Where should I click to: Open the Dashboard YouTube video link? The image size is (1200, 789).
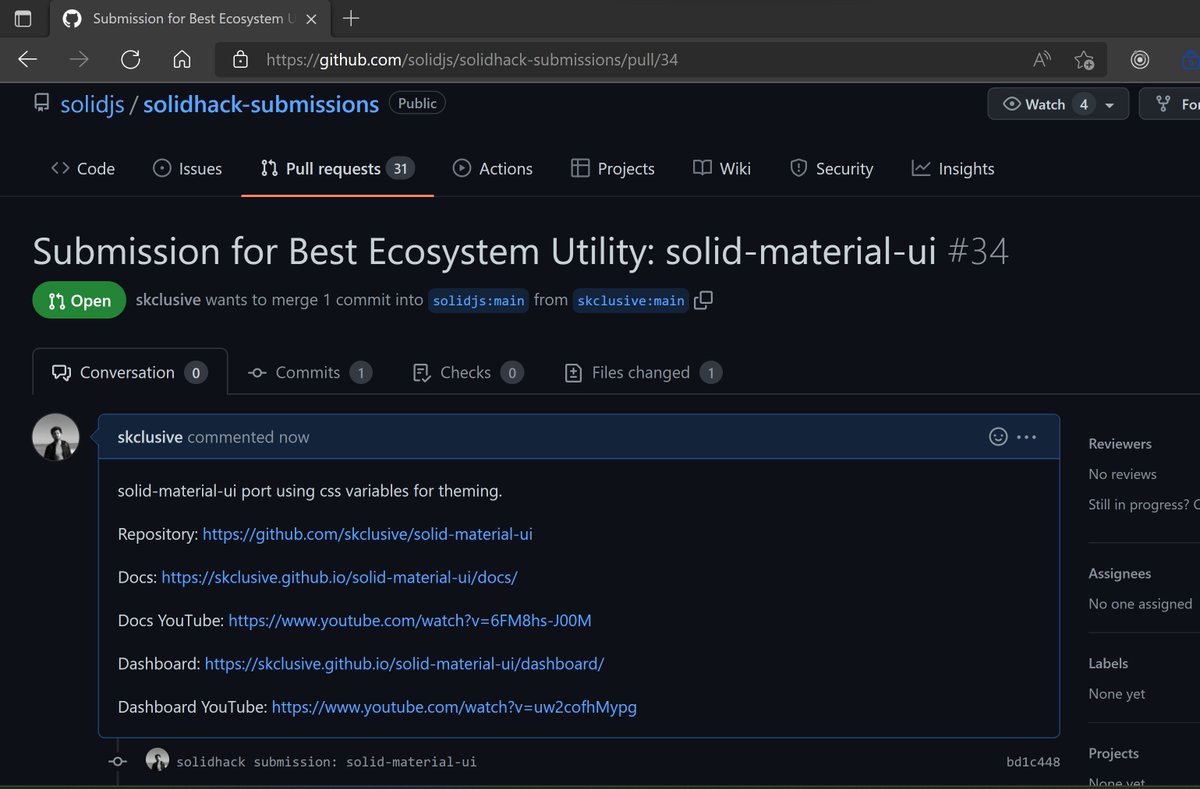pos(454,706)
